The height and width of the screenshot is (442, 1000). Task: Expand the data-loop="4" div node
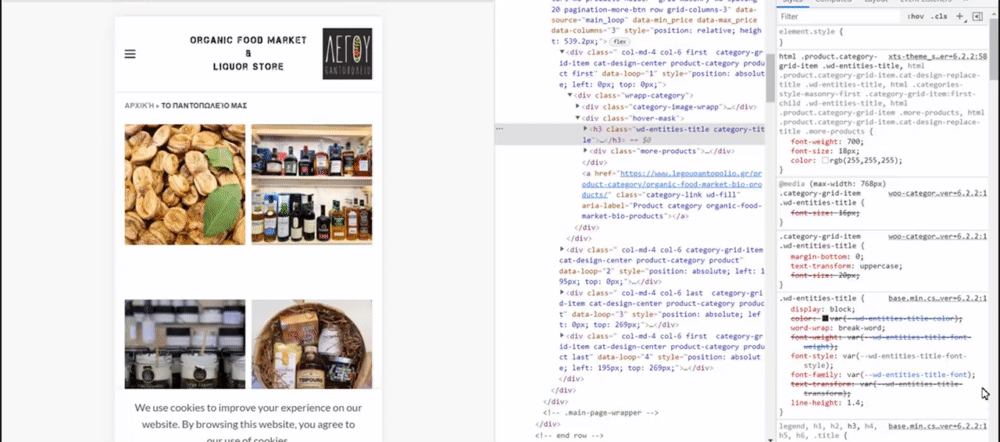[x=562, y=335]
